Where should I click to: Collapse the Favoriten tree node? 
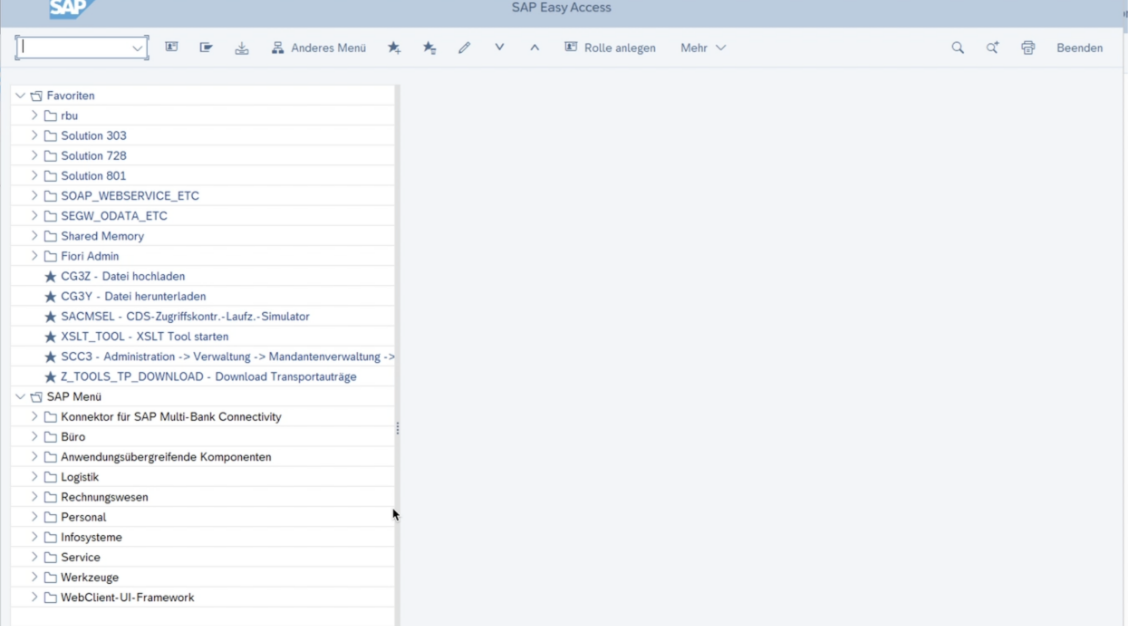tap(20, 96)
